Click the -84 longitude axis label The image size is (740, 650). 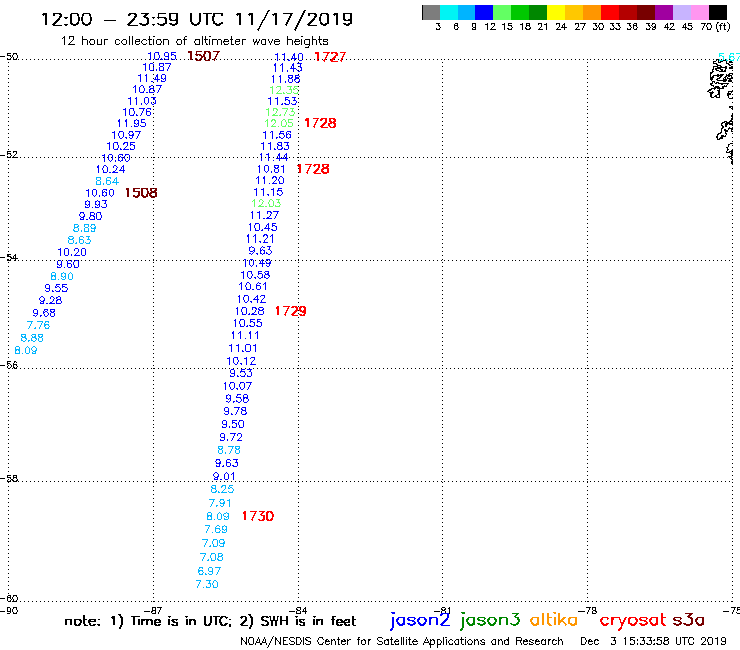click(298, 610)
